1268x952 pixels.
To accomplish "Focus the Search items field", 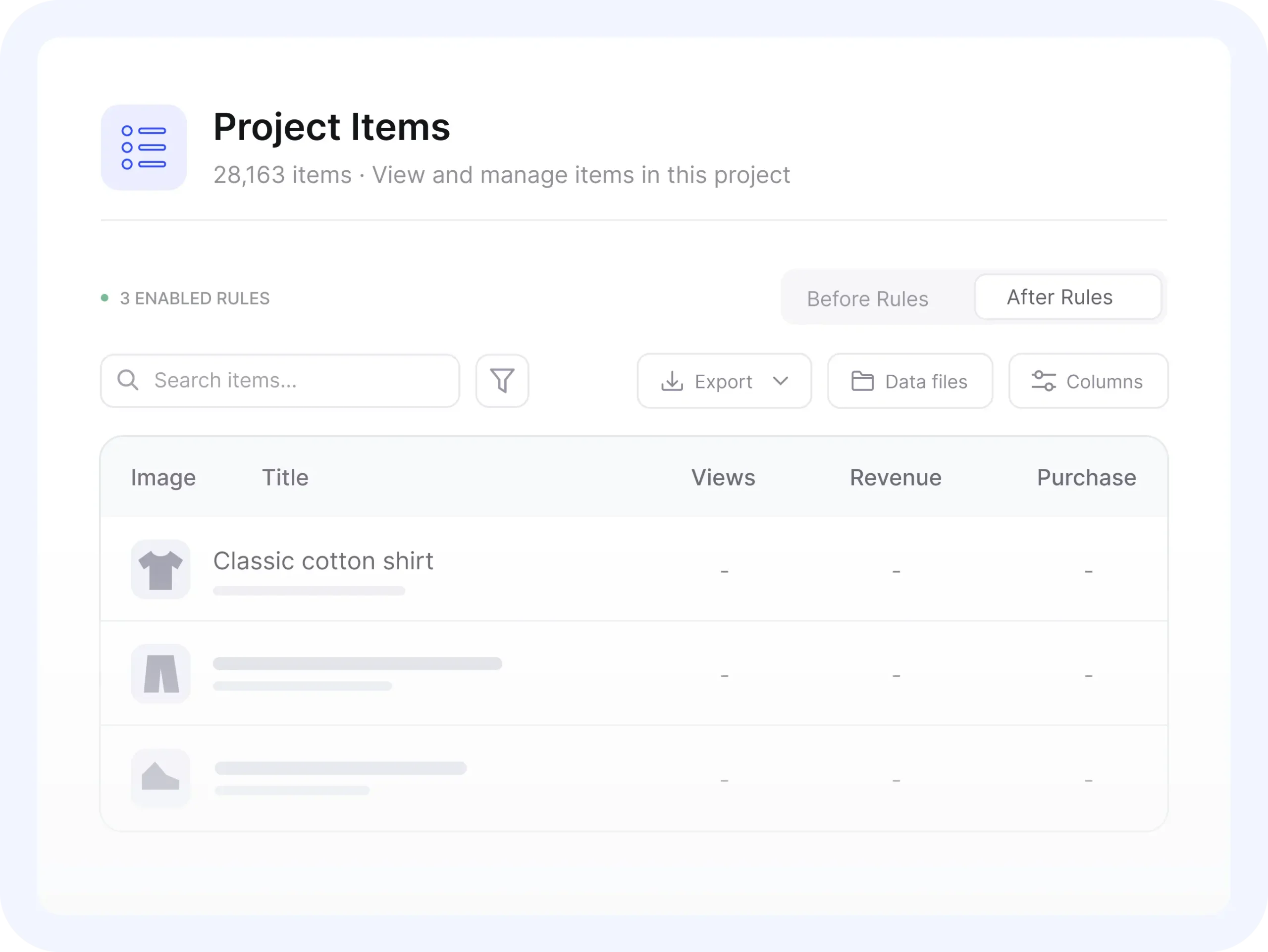I will click(280, 380).
